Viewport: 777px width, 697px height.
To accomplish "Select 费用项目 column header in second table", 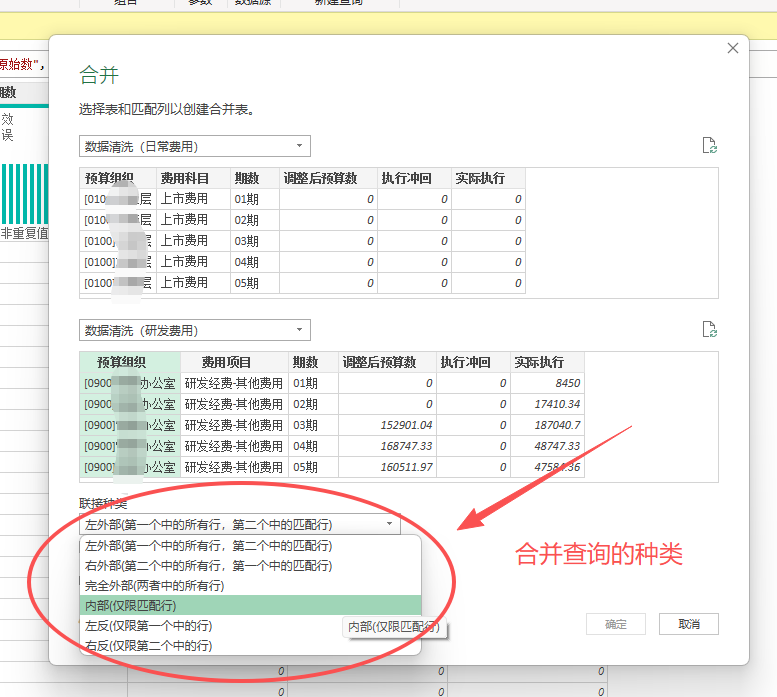I will coord(234,363).
